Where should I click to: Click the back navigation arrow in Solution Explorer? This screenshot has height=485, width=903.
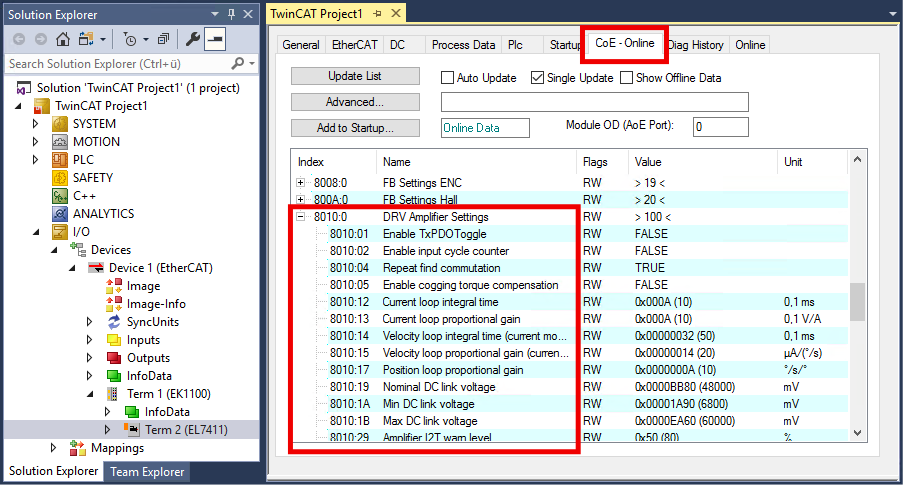(x=19, y=39)
